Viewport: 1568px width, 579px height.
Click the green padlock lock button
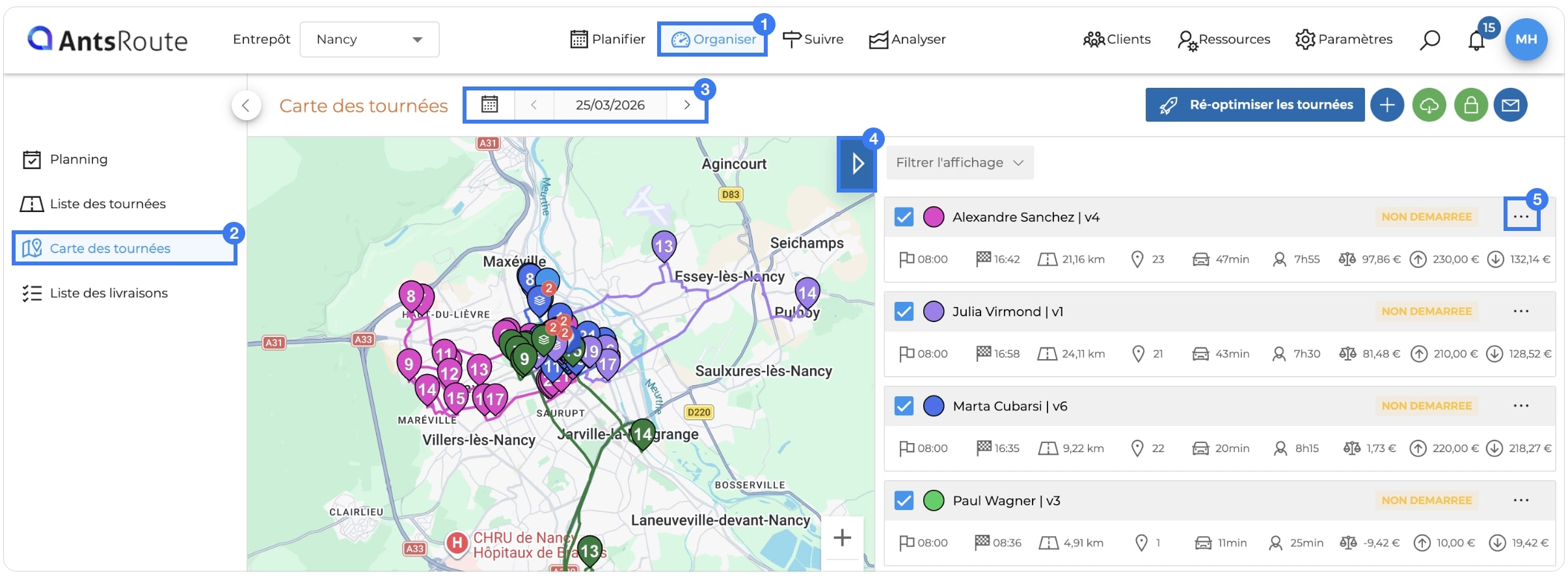(1470, 105)
